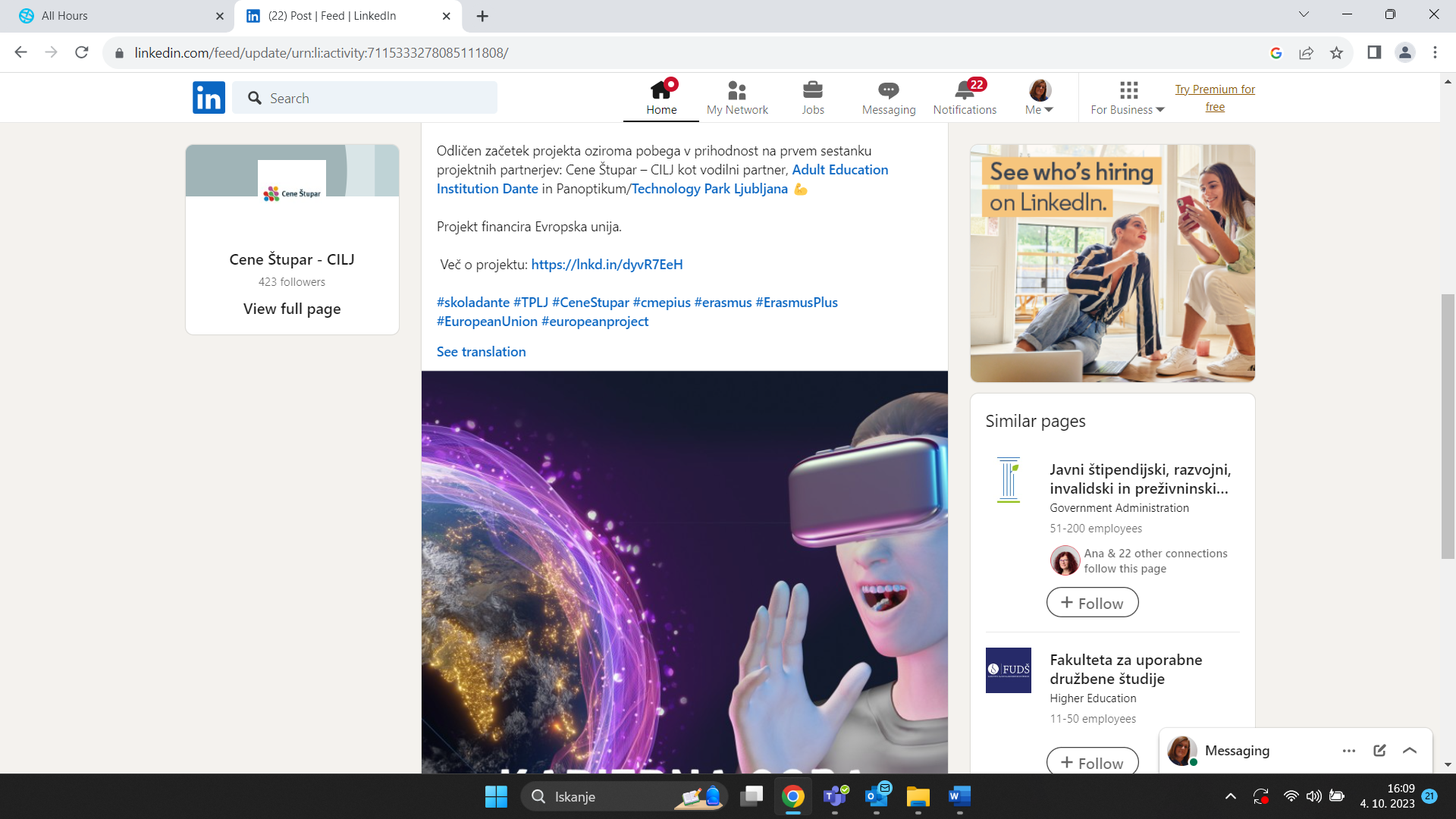Open Word from Windows taskbar

(x=959, y=796)
